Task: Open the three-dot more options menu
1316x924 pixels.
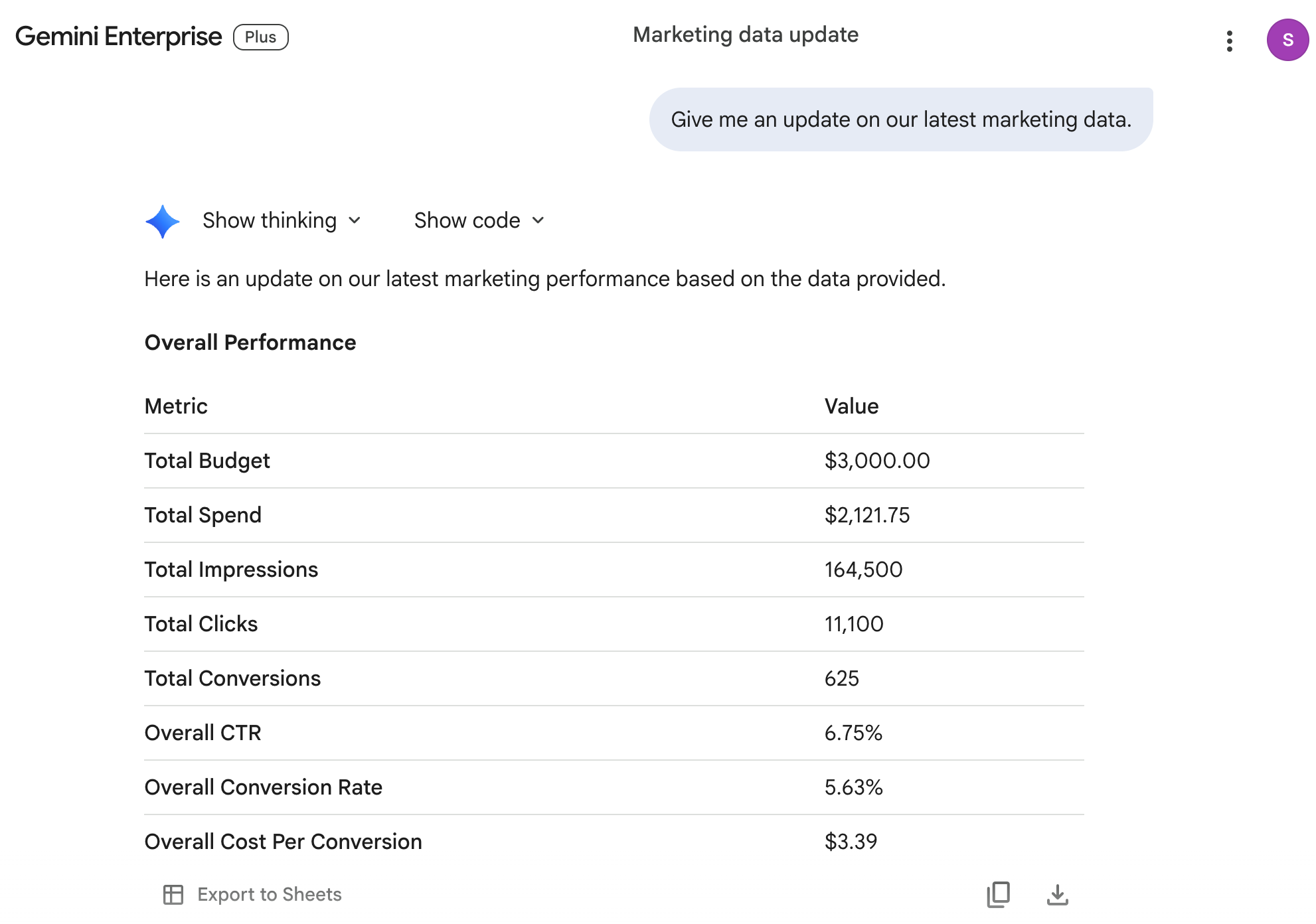Action: 1229,40
